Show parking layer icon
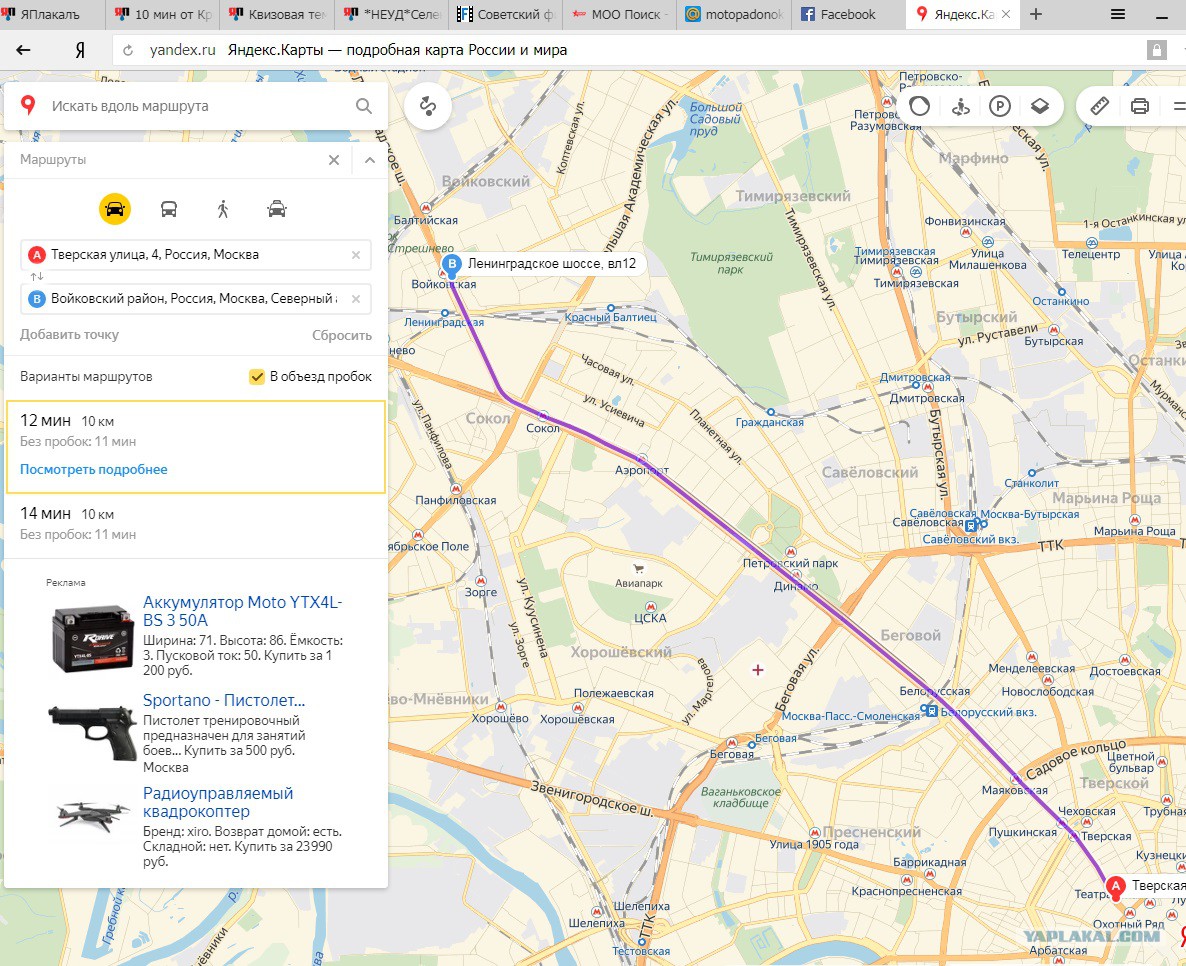1186x966 pixels. coord(1000,106)
